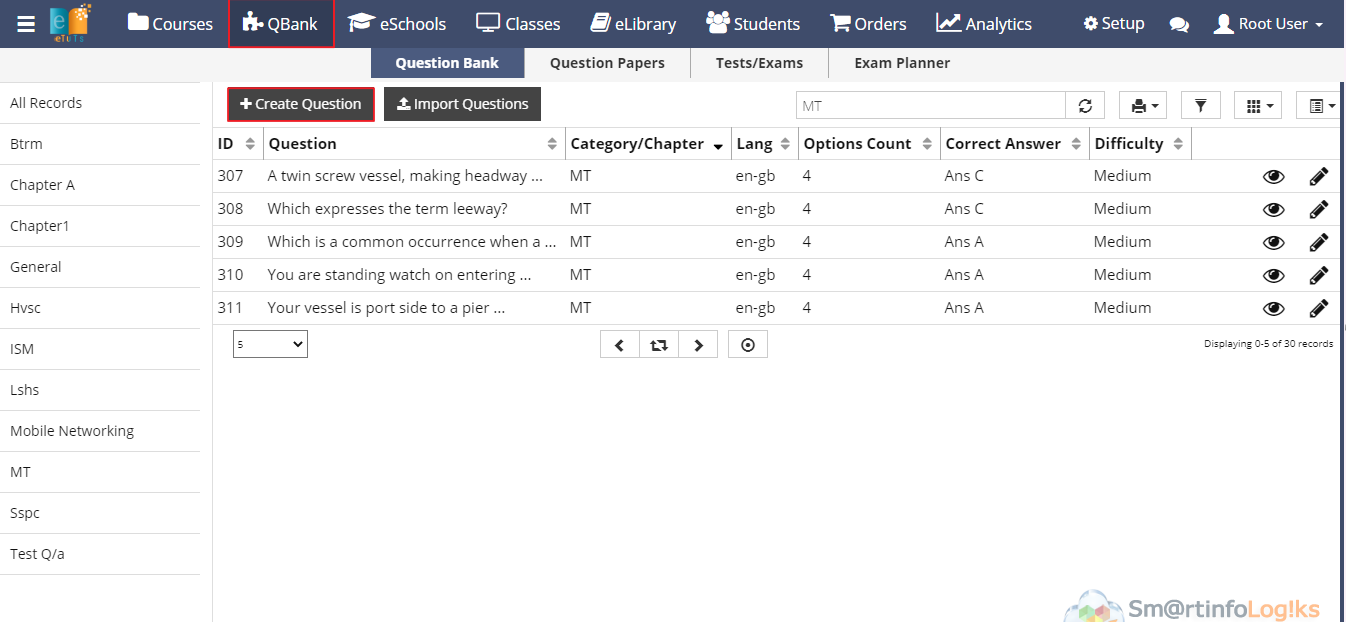The height and width of the screenshot is (622, 1346).
Task: View question 310 with eye icon
Action: coord(1273,276)
